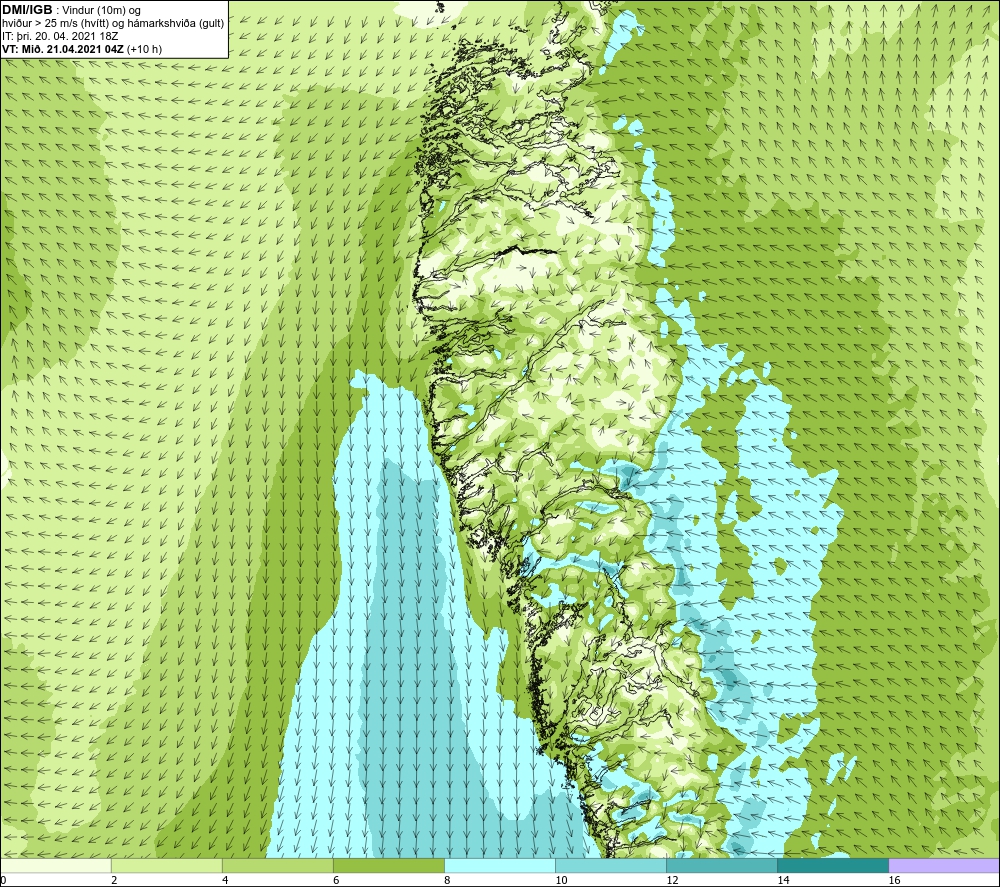
Task: Click the 12–14 m/s teal legend swatch
Action: [722, 865]
